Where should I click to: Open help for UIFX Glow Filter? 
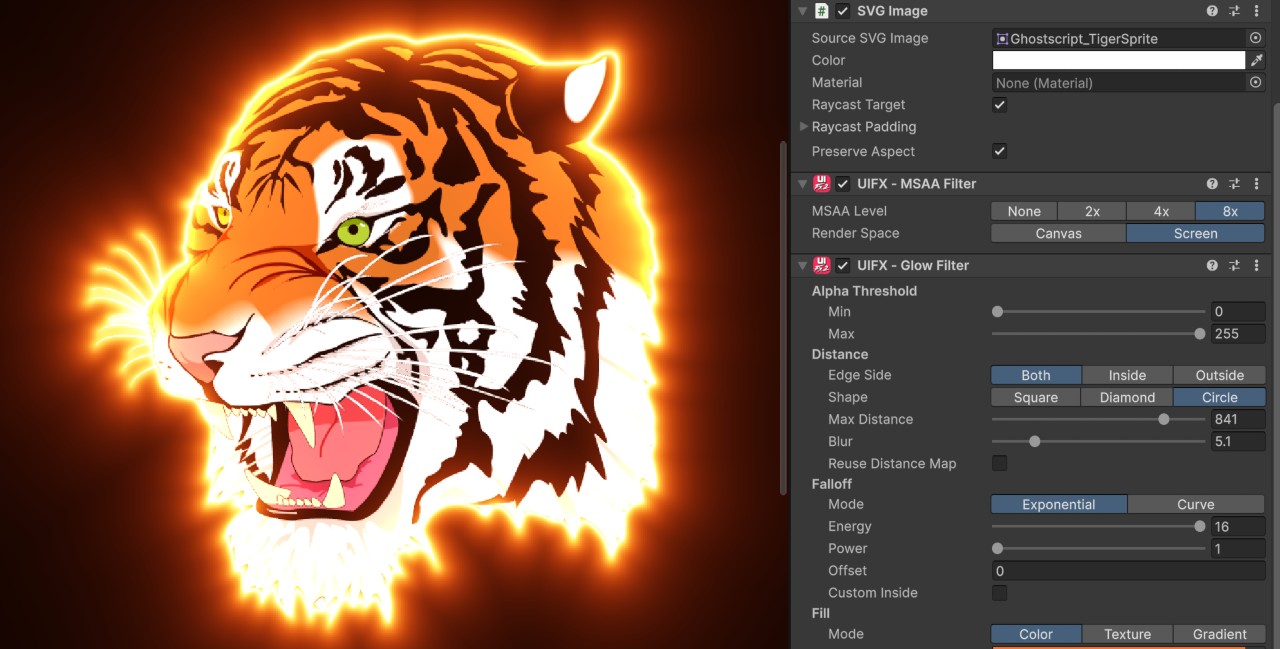coord(1212,266)
